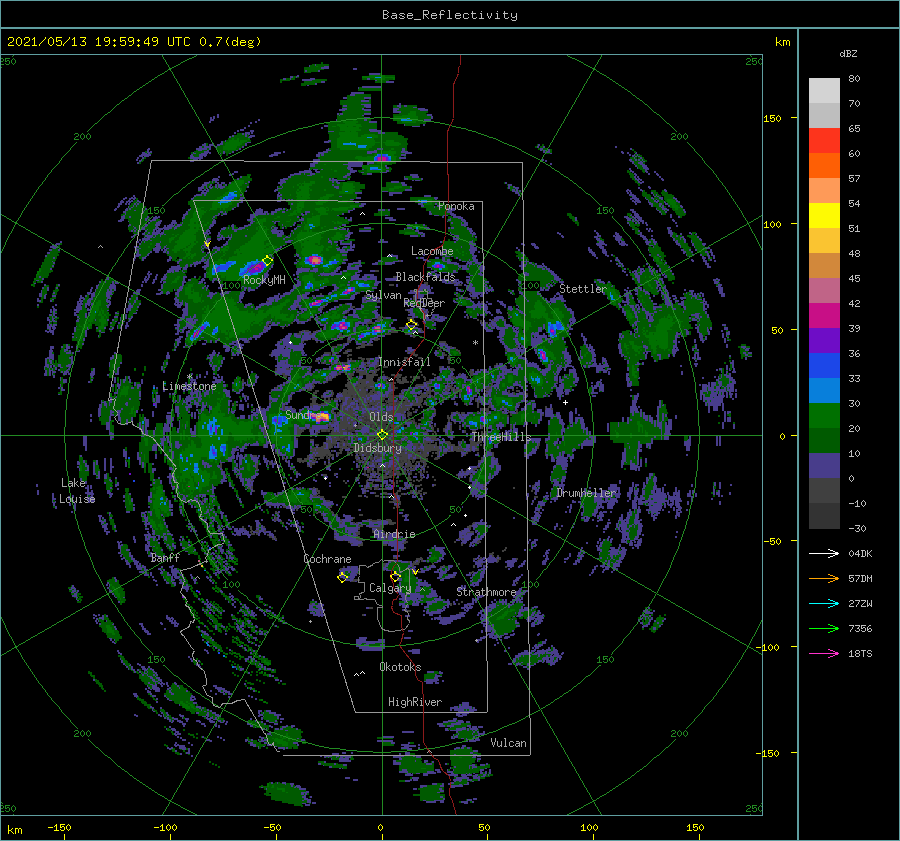Select the yellow diamond marker below RedDeer

coord(411,325)
